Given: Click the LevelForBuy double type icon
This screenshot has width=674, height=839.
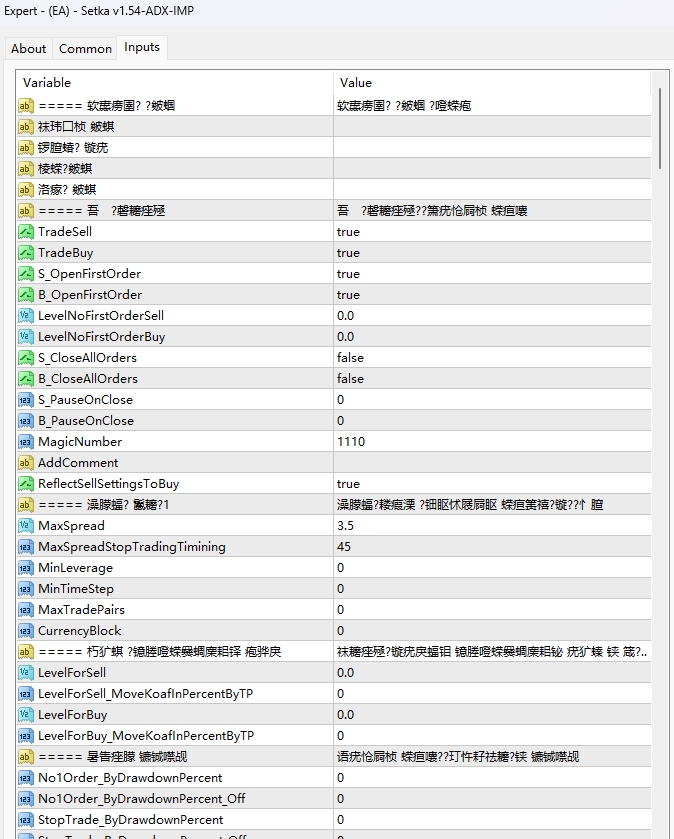Looking at the screenshot, I should tap(26, 715).
